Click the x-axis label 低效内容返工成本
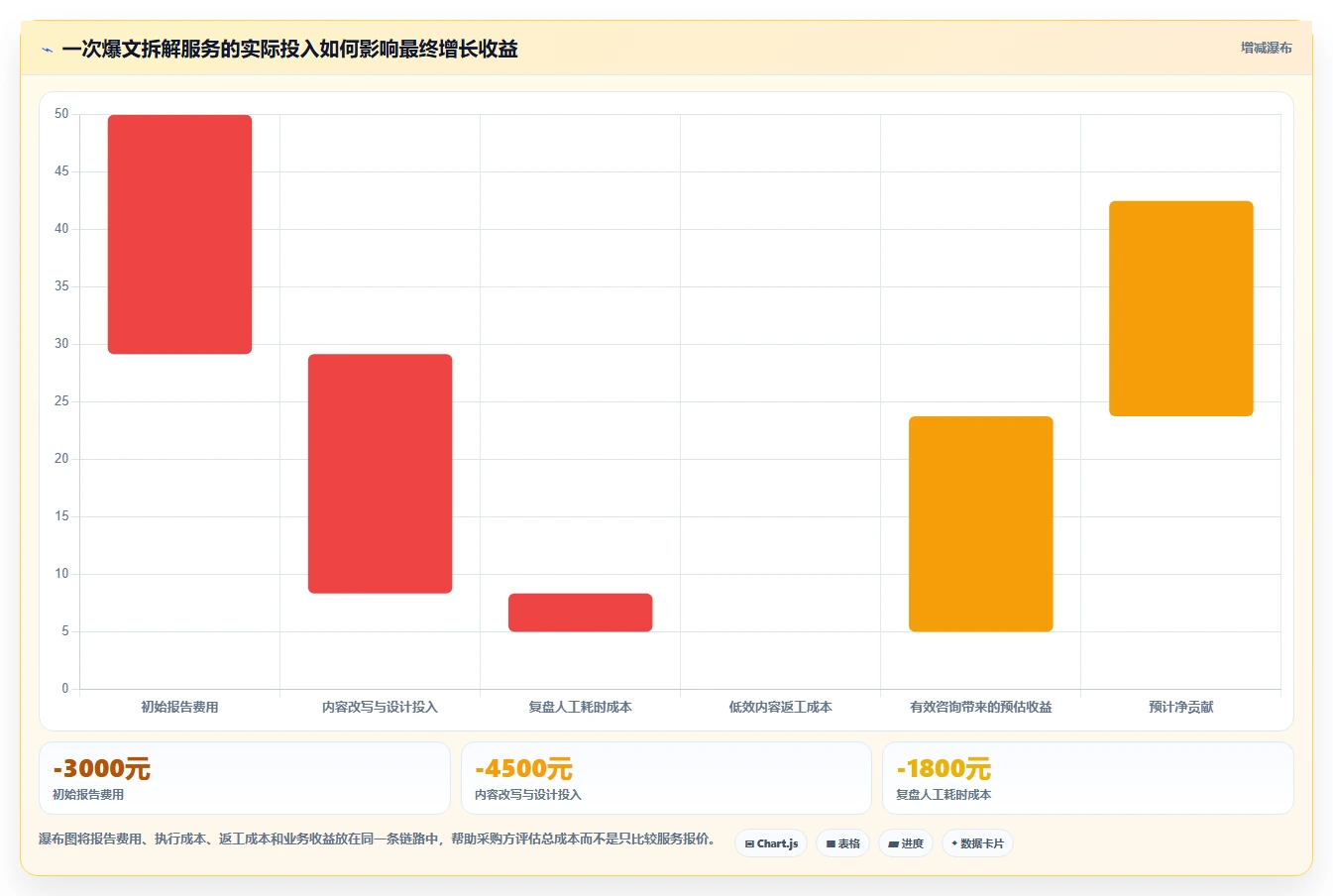Viewport: 1333px width, 896px height. (x=780, y=707)
